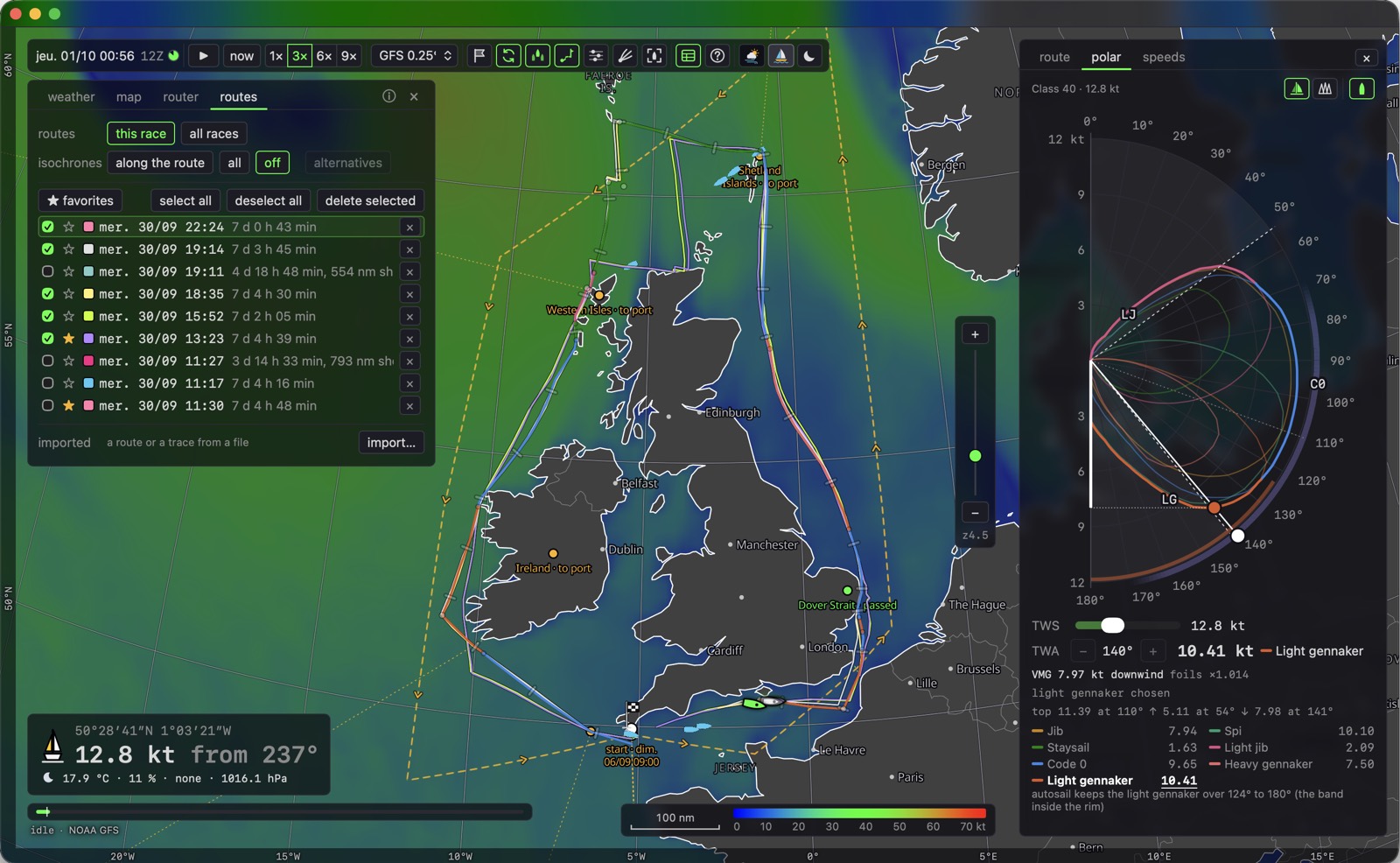Open the GFS 0.25° model dropdown
Image resolution: width=1400 pixels, height=863 pixels.
[x=415, y=56]
